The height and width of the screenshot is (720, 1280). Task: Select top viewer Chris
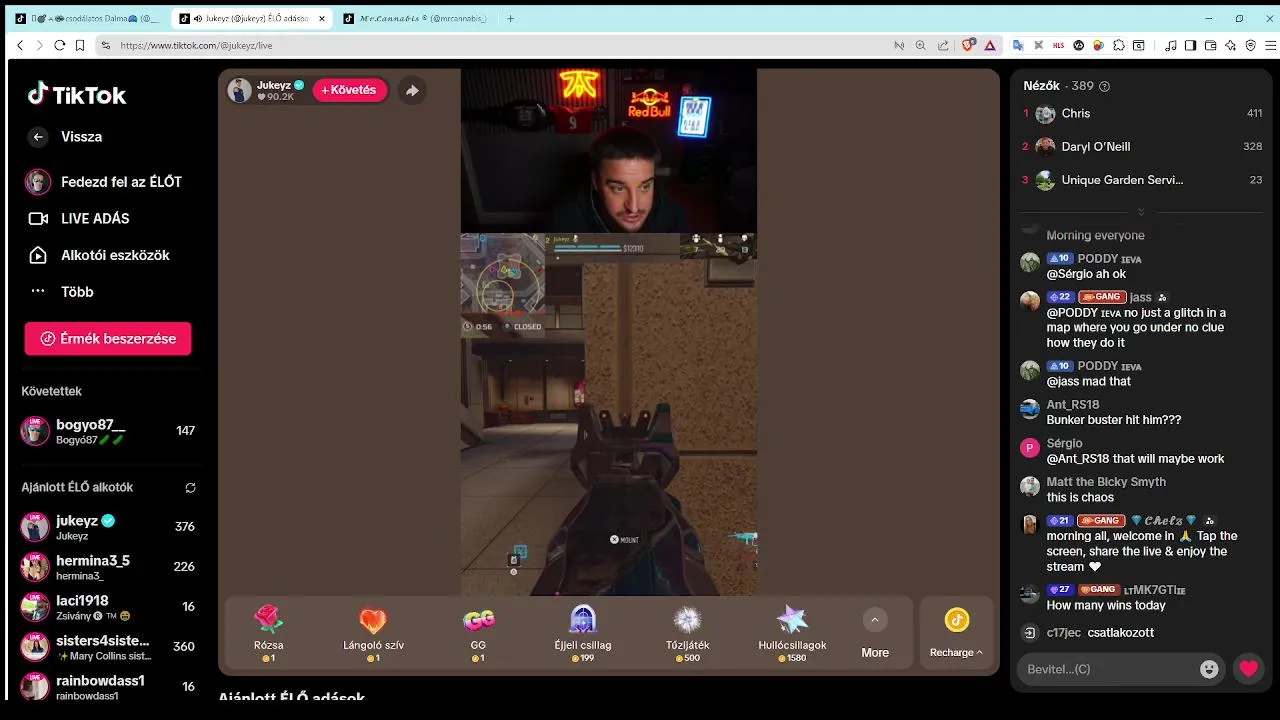(x=1141, y=114)
